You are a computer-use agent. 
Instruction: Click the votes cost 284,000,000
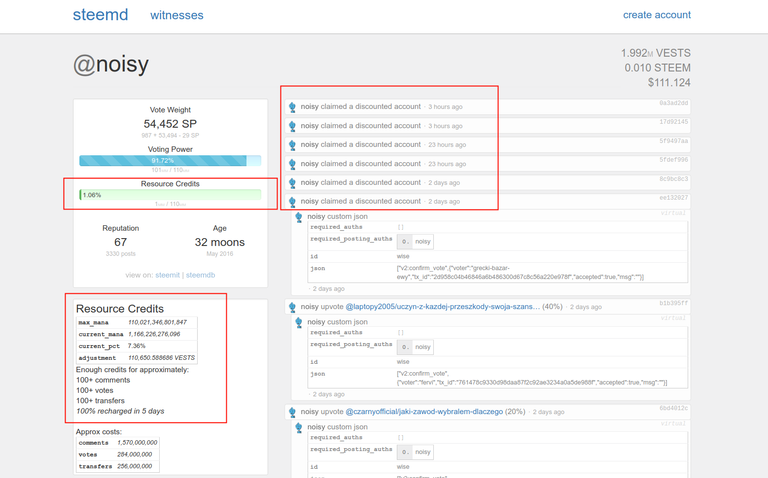(x=135, y=454)
